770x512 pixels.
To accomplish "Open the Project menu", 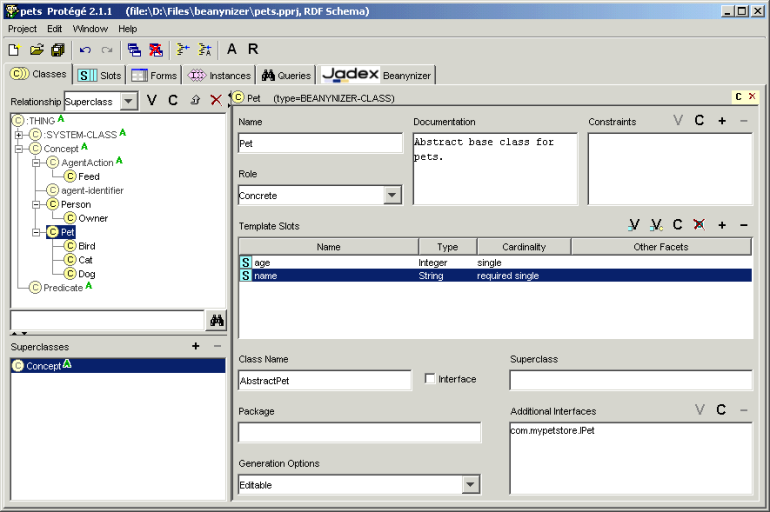I will point(22,29).
